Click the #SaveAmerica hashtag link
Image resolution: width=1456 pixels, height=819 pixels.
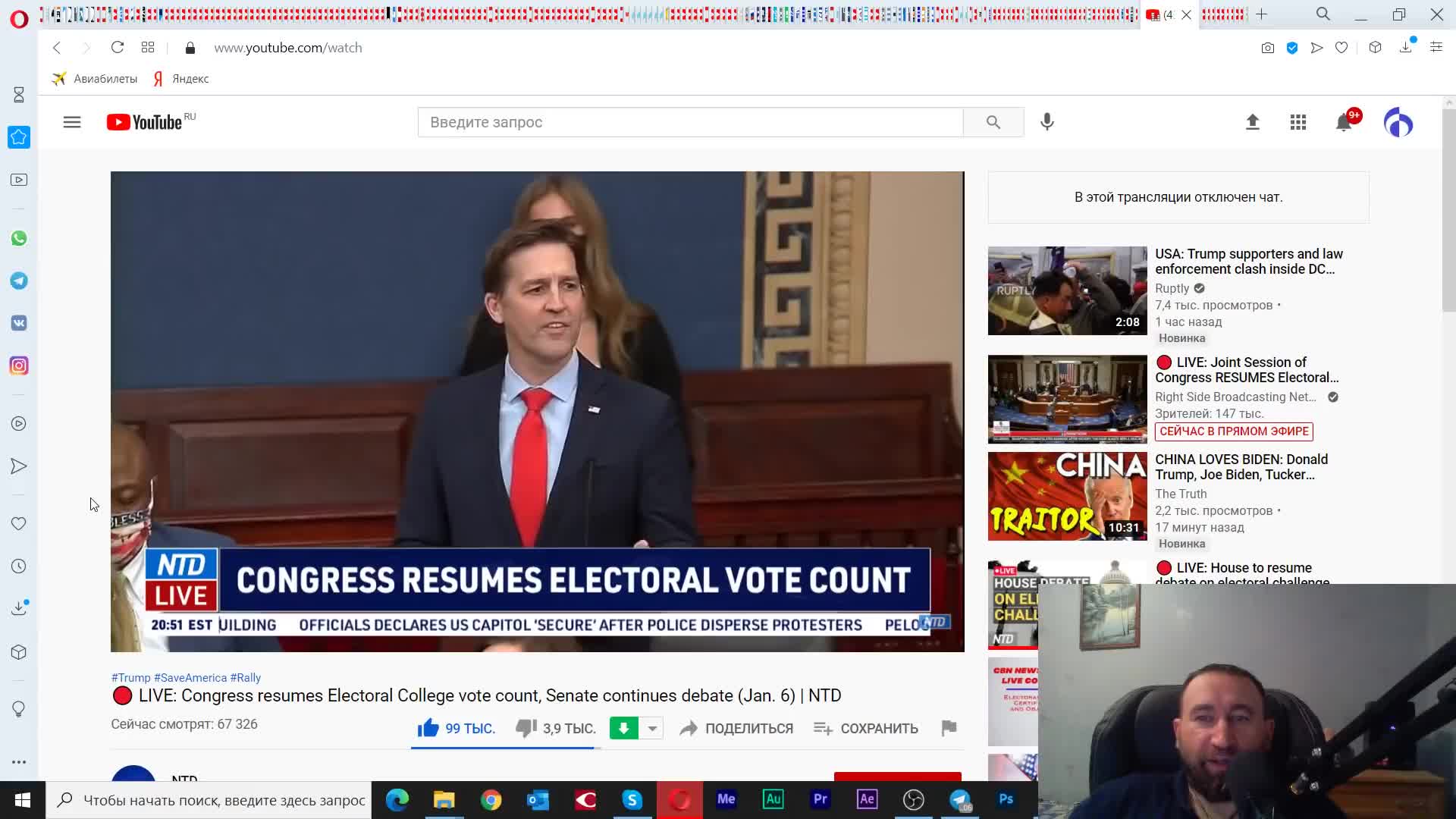[x=190, y=678]
